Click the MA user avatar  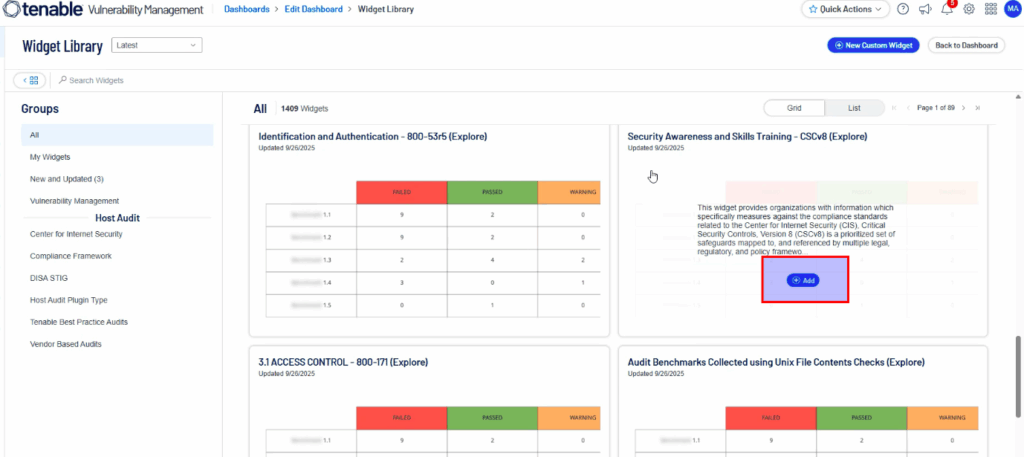click(1011, 9)
